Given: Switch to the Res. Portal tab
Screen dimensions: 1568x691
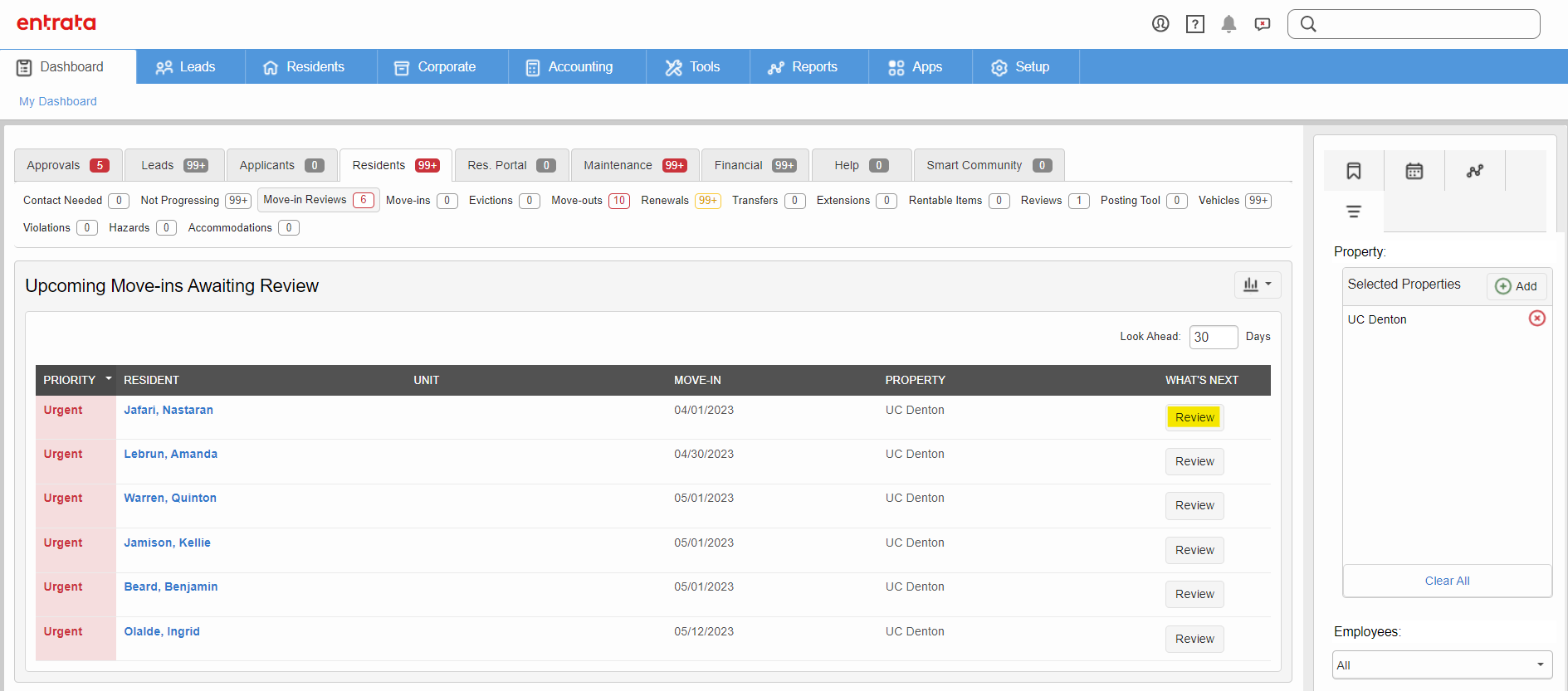Looking at the screenshot, I should click(x=511, y=165).
